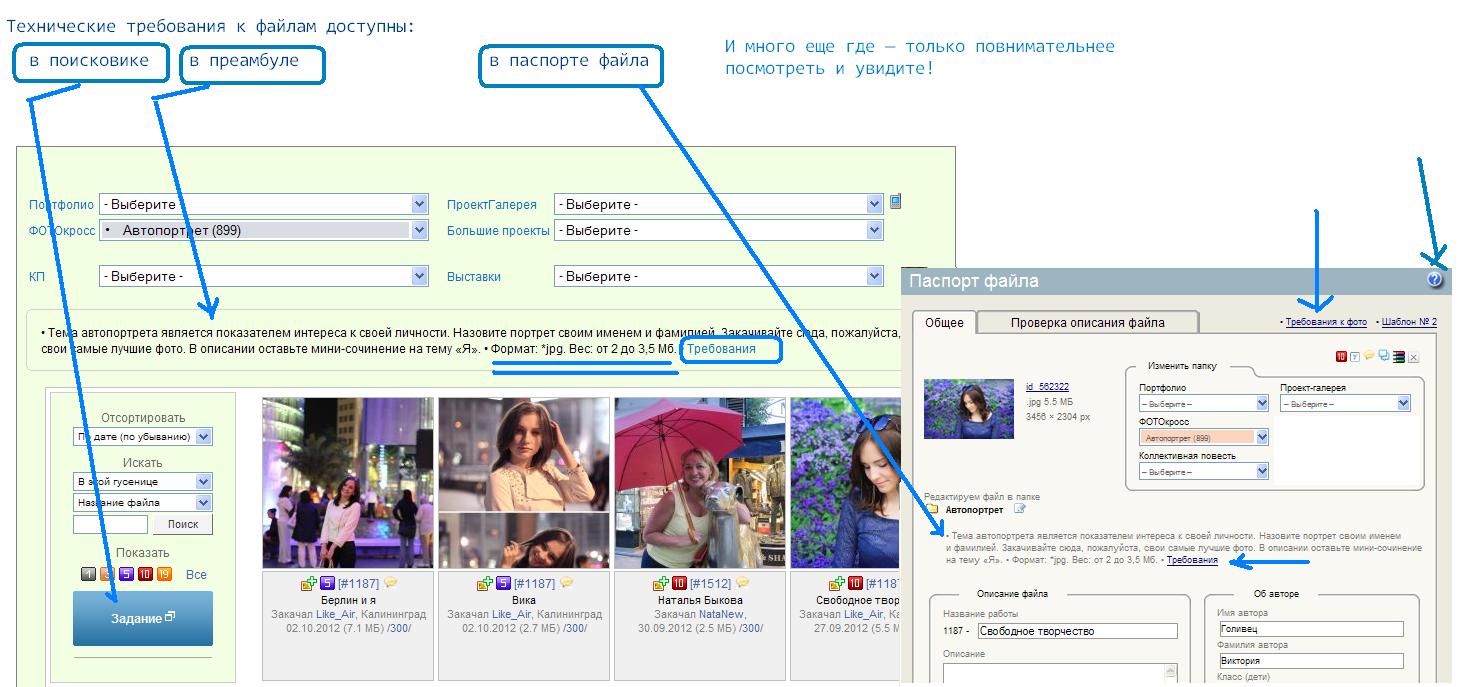The height and width of the screenshot is (687, 1460).
Task: Open the sort order По дате dropdown
Action: (143, 437)
